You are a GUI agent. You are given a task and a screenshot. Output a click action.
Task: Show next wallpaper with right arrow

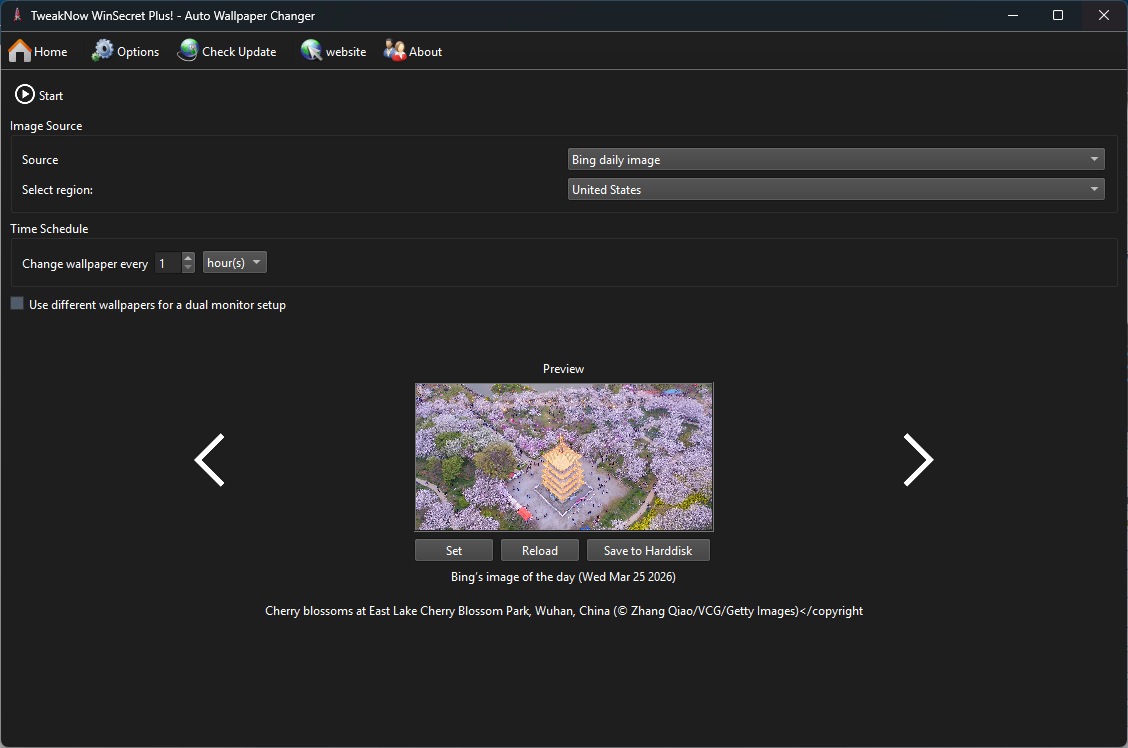pos(917,460)
